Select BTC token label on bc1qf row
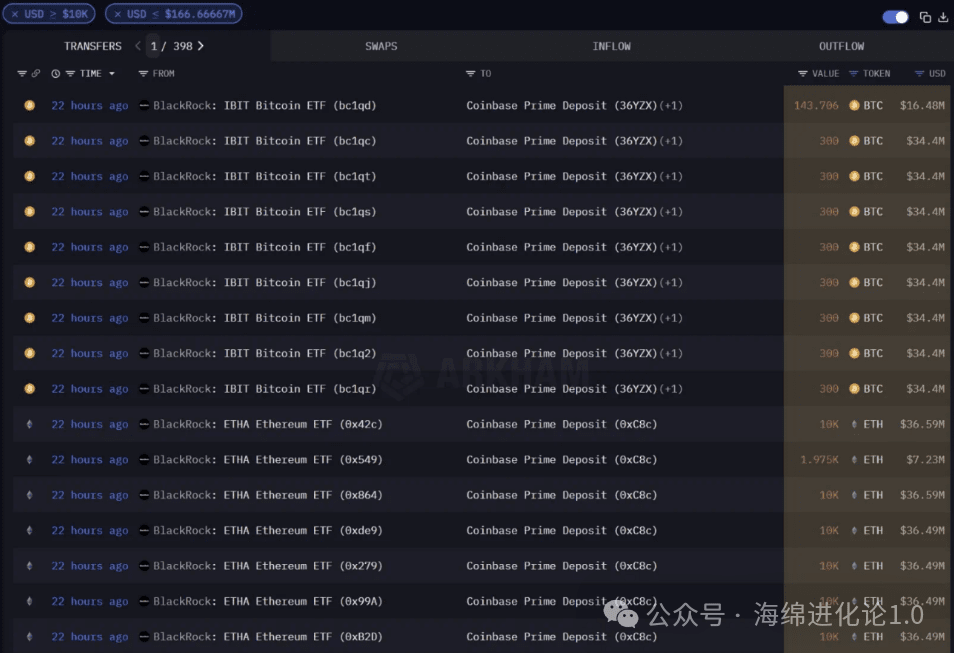 (x=873, y=247)
